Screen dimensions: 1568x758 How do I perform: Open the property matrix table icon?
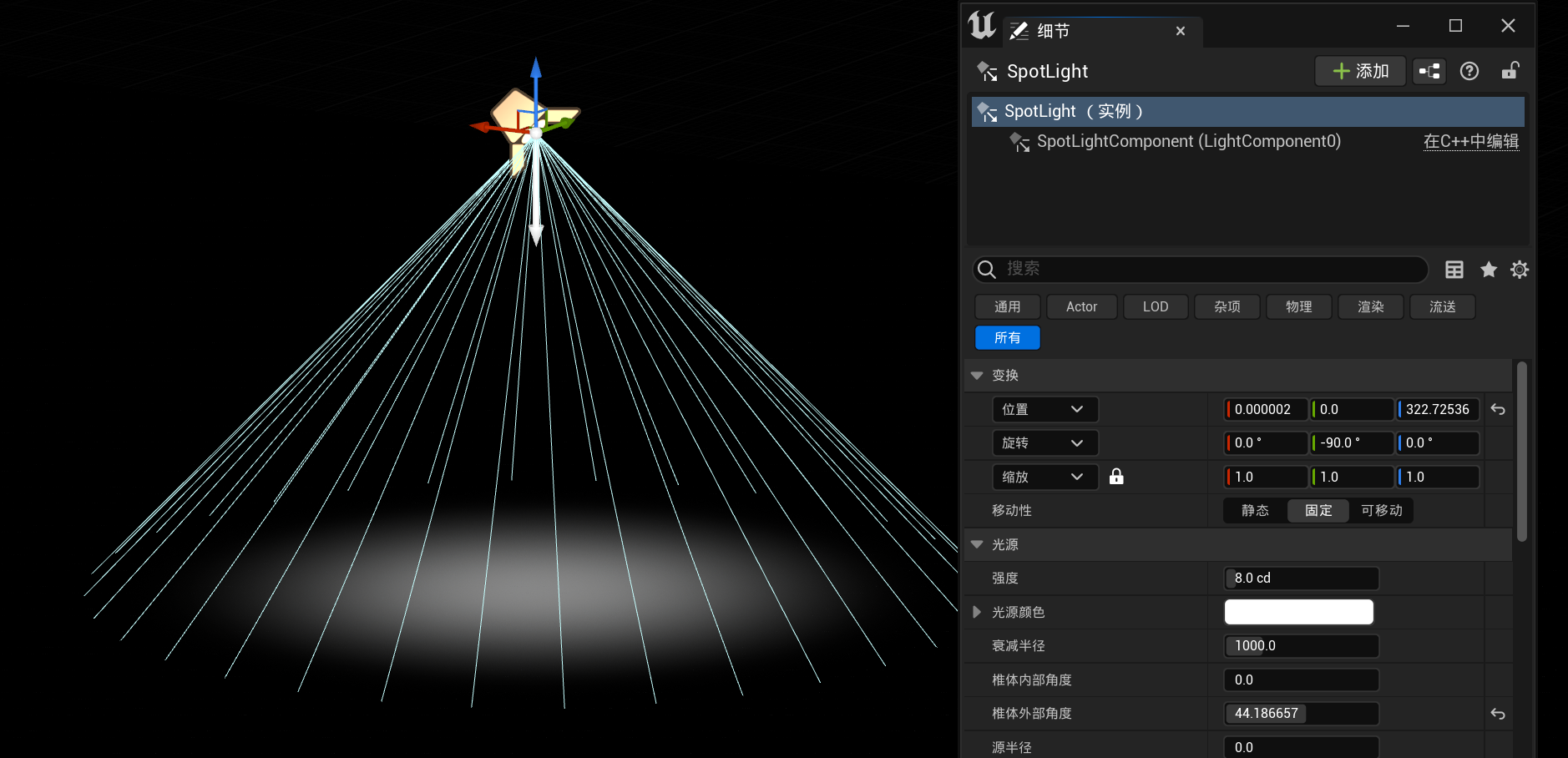1454,270
